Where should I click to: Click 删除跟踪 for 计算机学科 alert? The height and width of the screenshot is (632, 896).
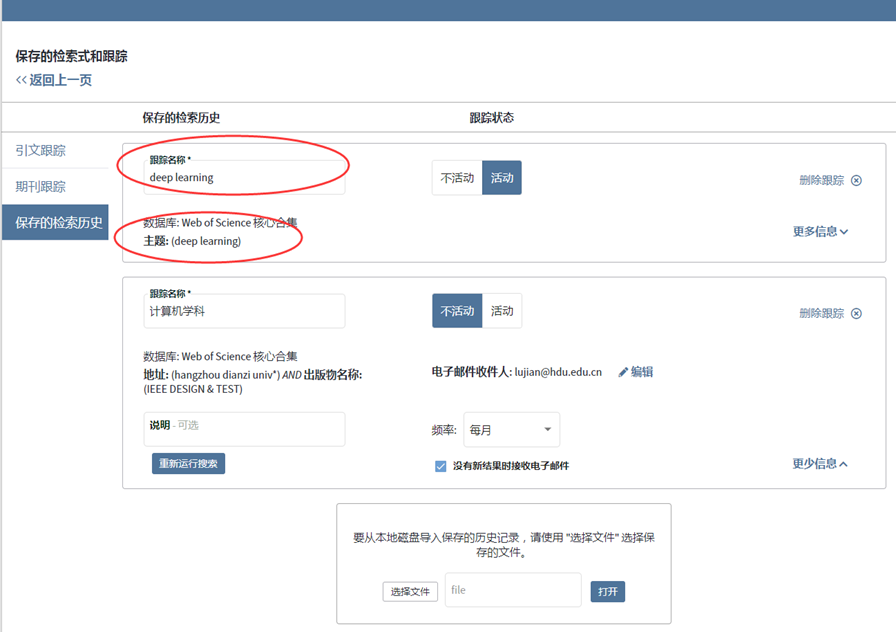point(822,313)
